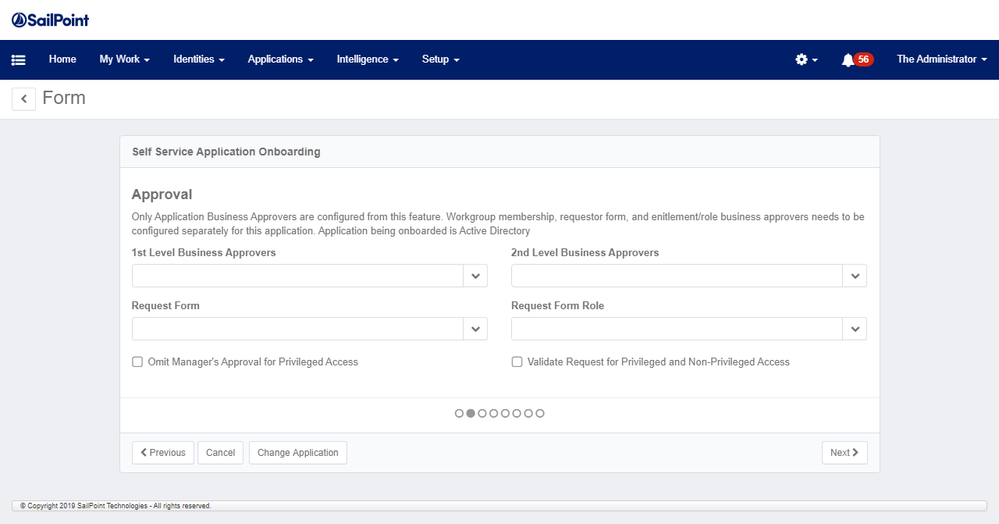The height and width of the screenshot is (524, 999).
Task: Open the Applications menu
Action: click(280, 60)
